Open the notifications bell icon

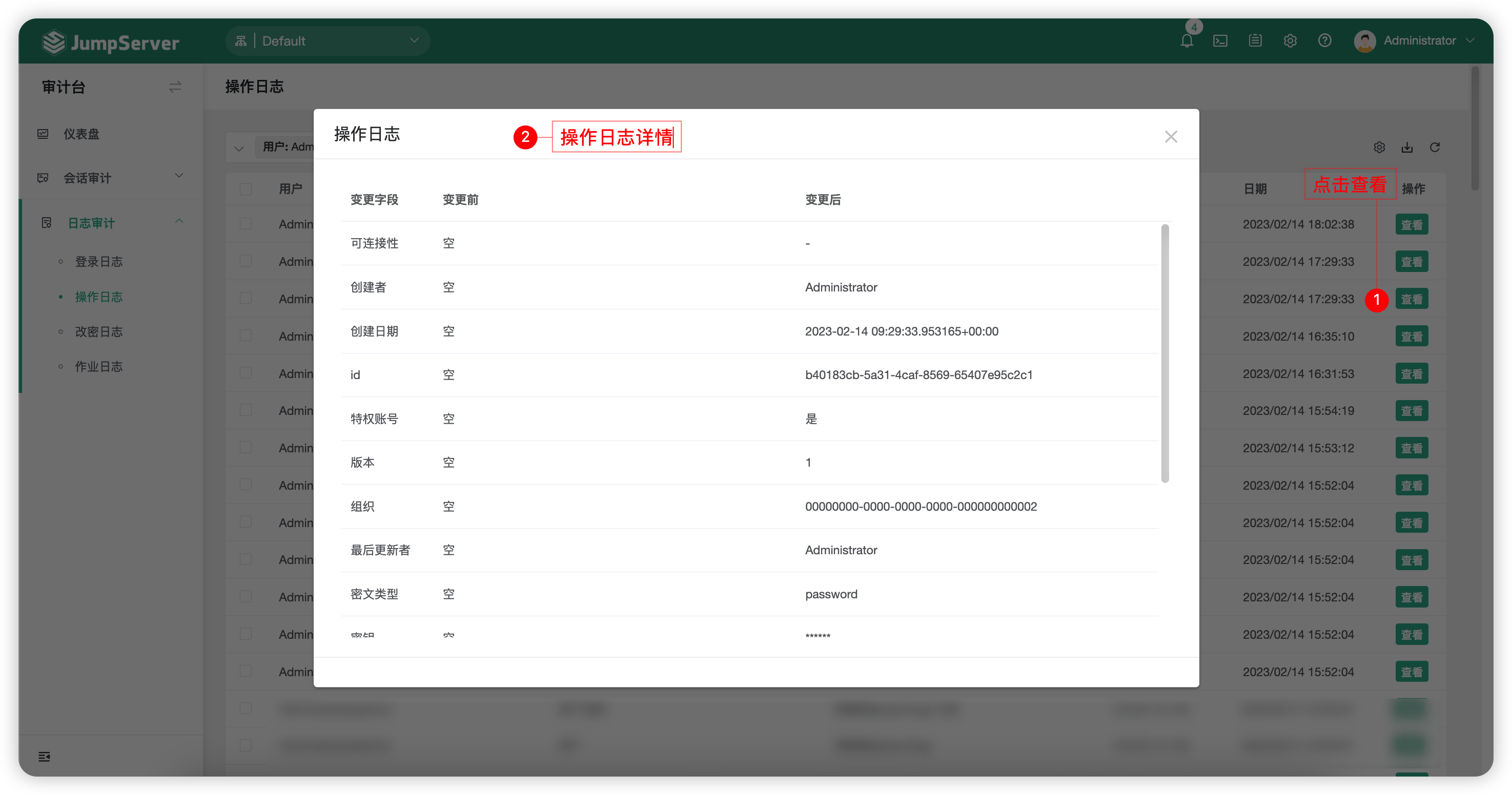coord(1186,40)
